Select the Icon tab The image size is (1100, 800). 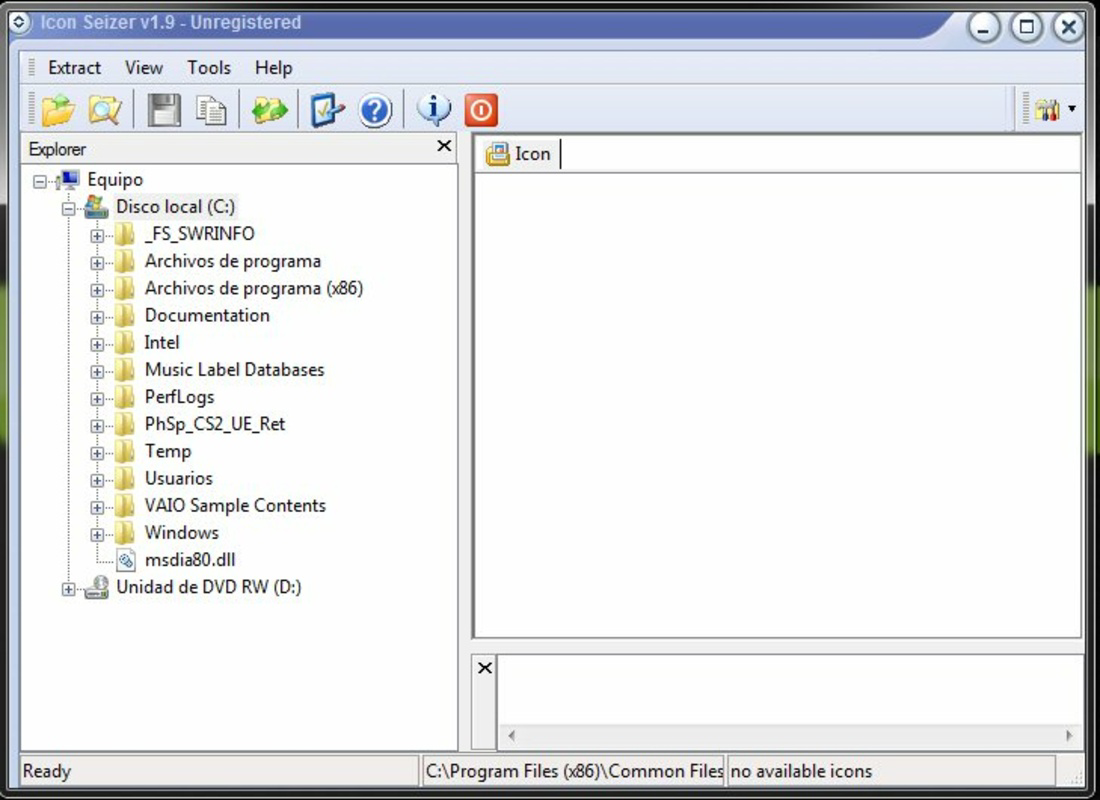click(519, 154)
